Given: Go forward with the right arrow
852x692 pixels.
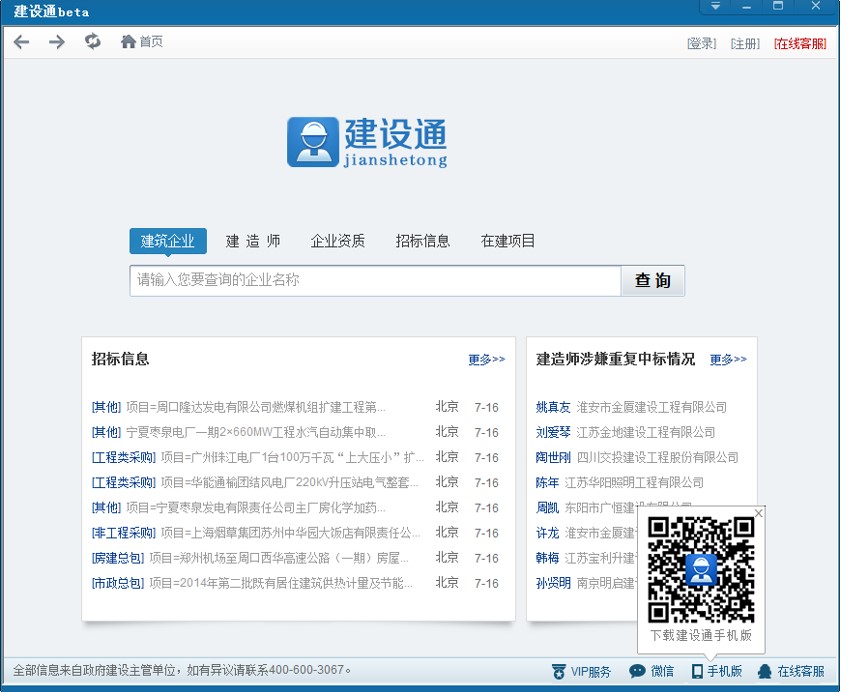Looking at the screenshot, I should [x=57, y=42].
